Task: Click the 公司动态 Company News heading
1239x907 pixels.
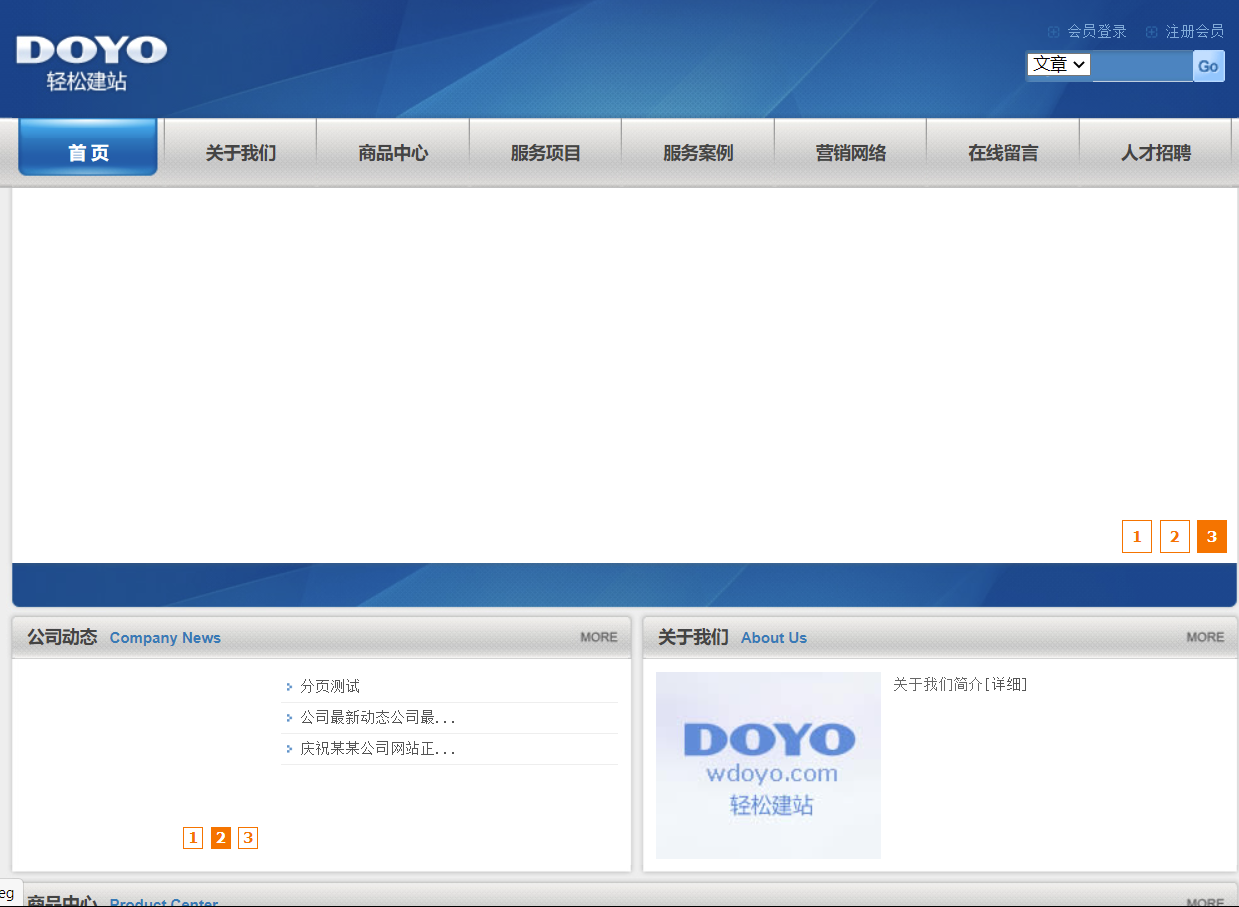Action: pos(124,637)
